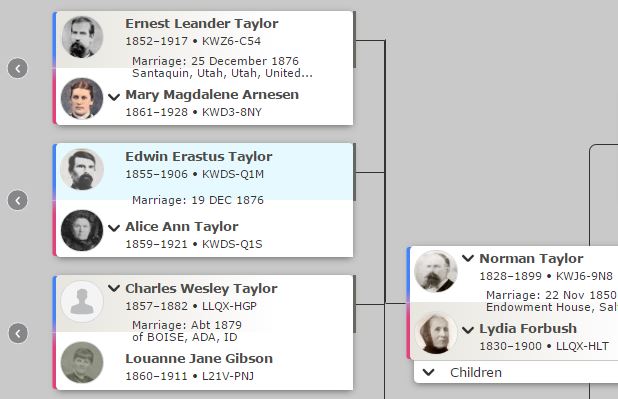
Task: Click Norman Taylor's portrait photo
Action: pos(436,271)
